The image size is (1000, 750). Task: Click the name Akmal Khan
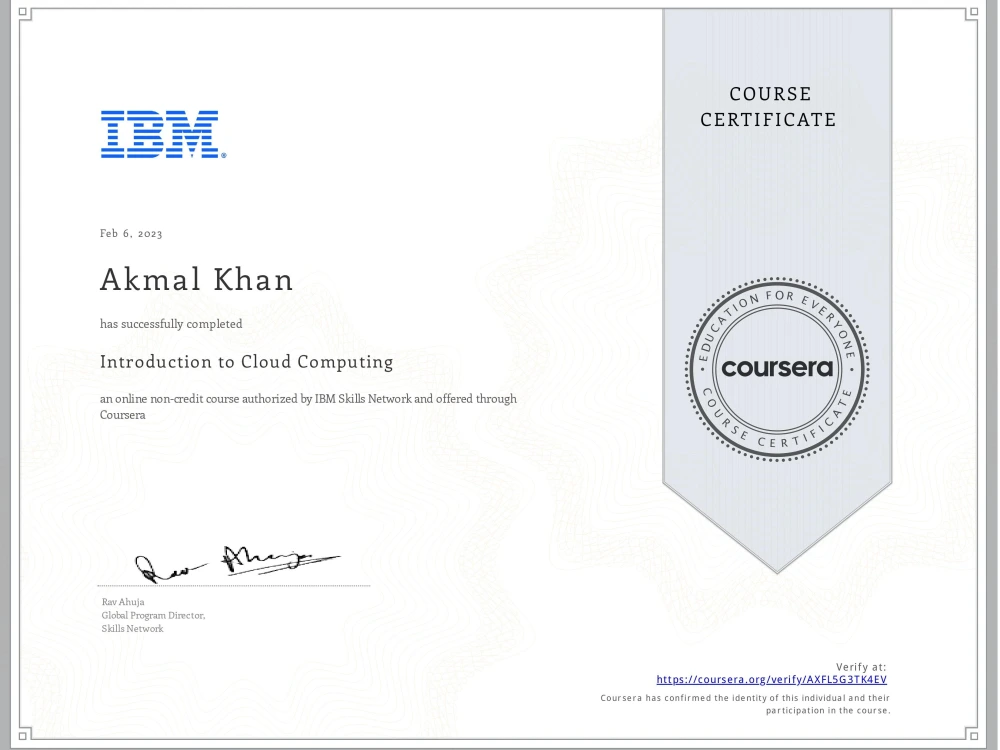pos(198,280)
